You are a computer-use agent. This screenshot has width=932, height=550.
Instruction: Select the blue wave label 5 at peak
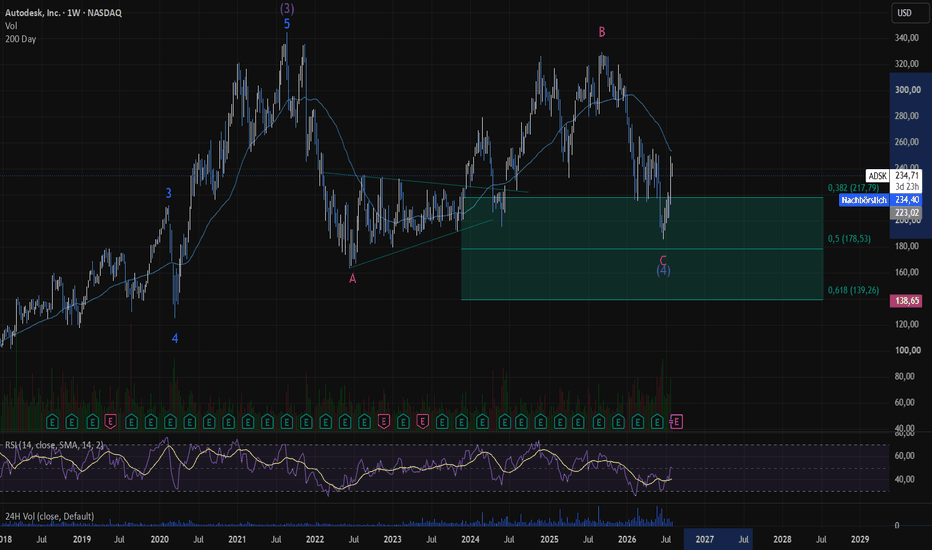click(x=287, y=24)
